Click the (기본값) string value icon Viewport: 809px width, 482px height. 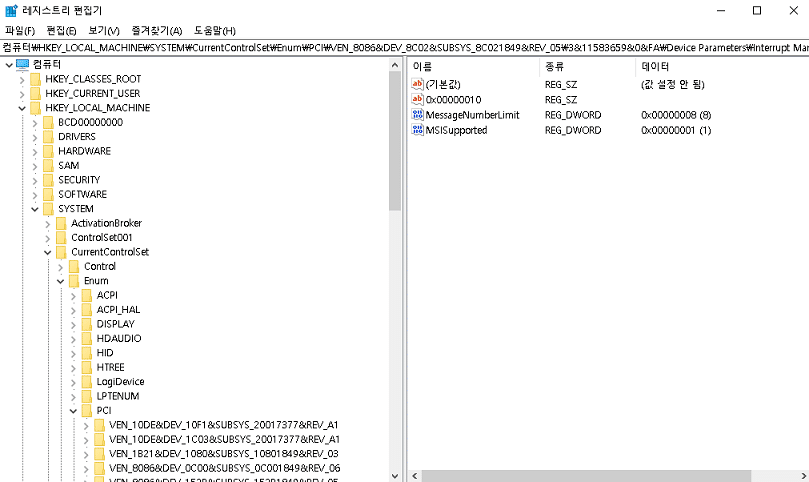418,85
